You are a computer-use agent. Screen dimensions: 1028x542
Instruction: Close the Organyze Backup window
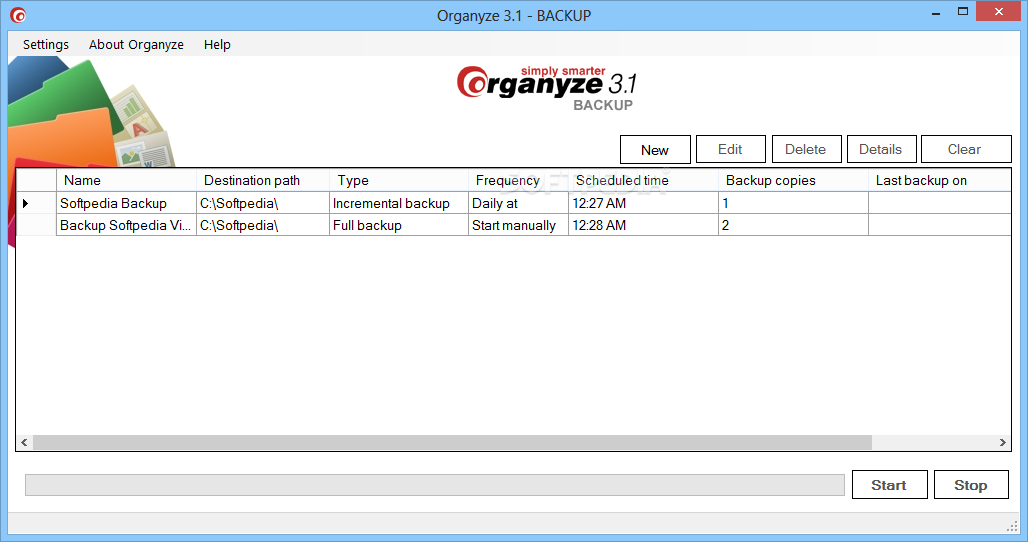[999, 12]
